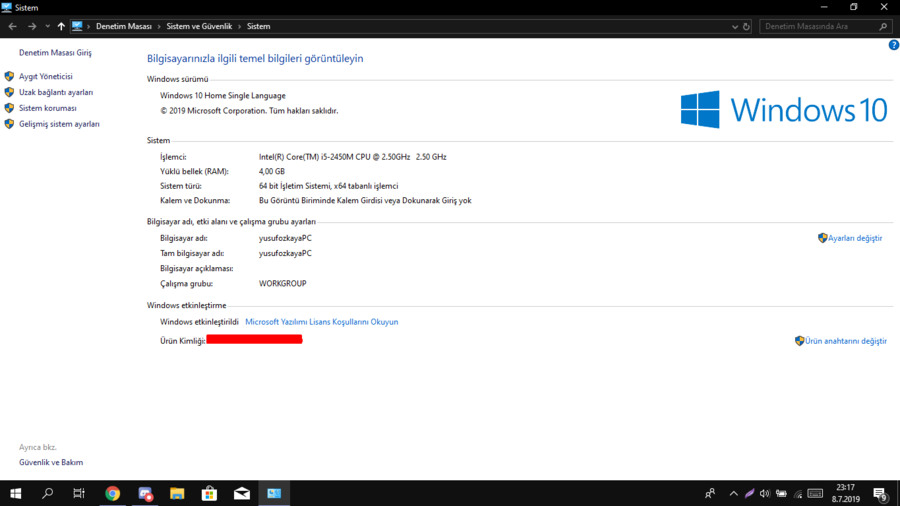This screenshot has width=900, height=506.
Task: Open recent locations dropdown arrow
Action: point(48,26)
